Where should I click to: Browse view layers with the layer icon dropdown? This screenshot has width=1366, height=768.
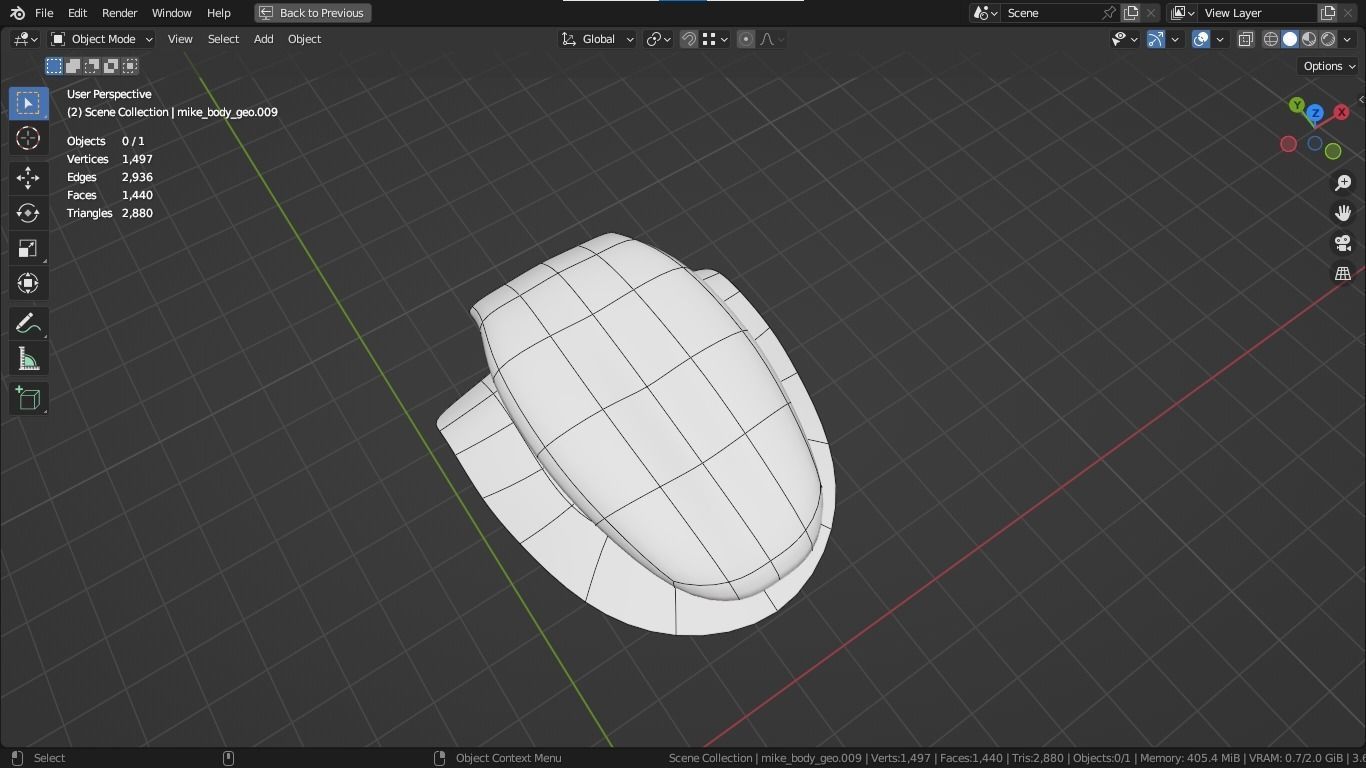pyautogui.click(x=1183, y=13)
